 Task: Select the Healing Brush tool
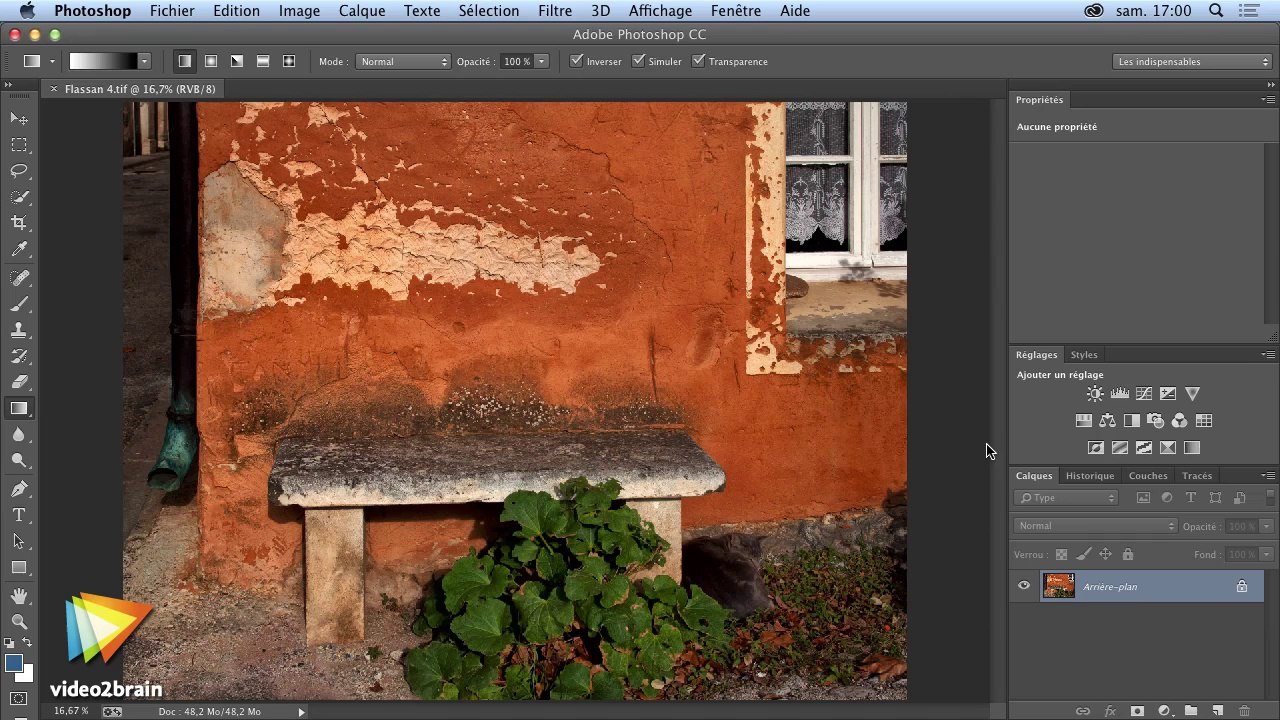point(19,277)
